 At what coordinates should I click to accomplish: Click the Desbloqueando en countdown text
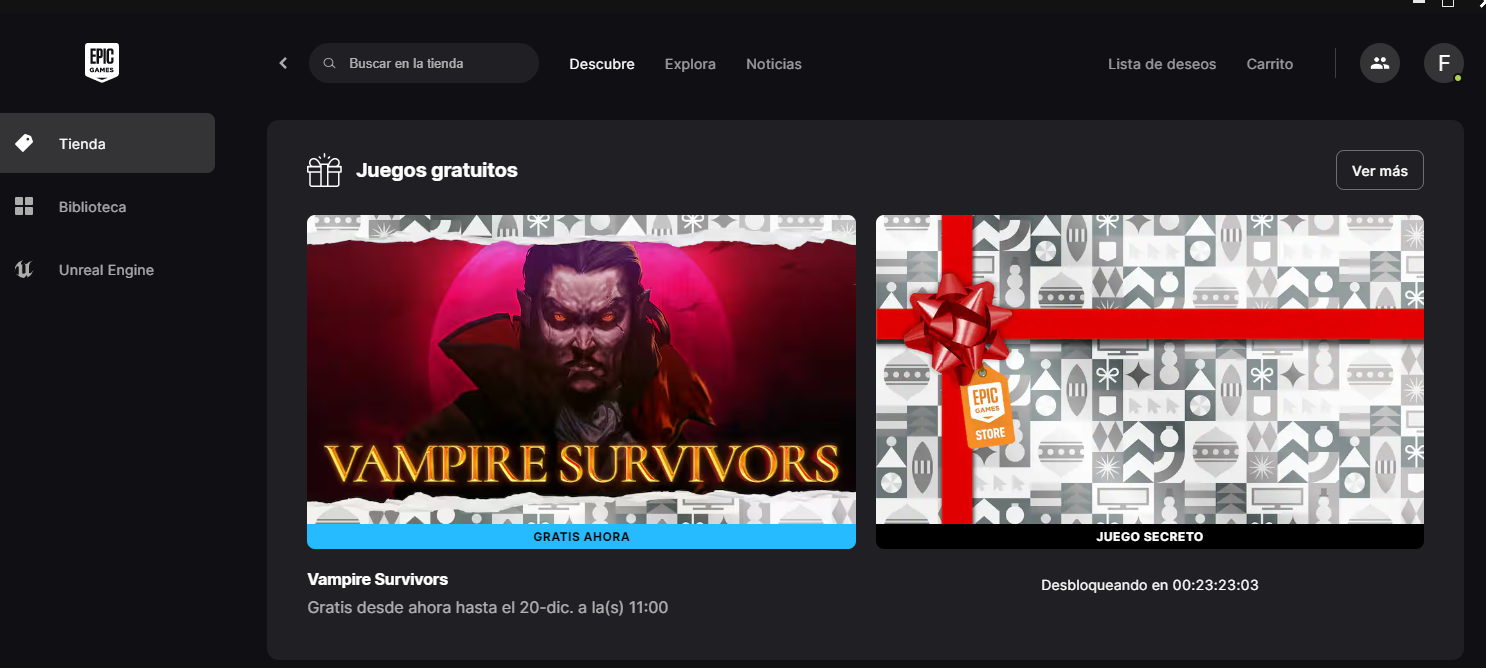[x=1150, y=585]
